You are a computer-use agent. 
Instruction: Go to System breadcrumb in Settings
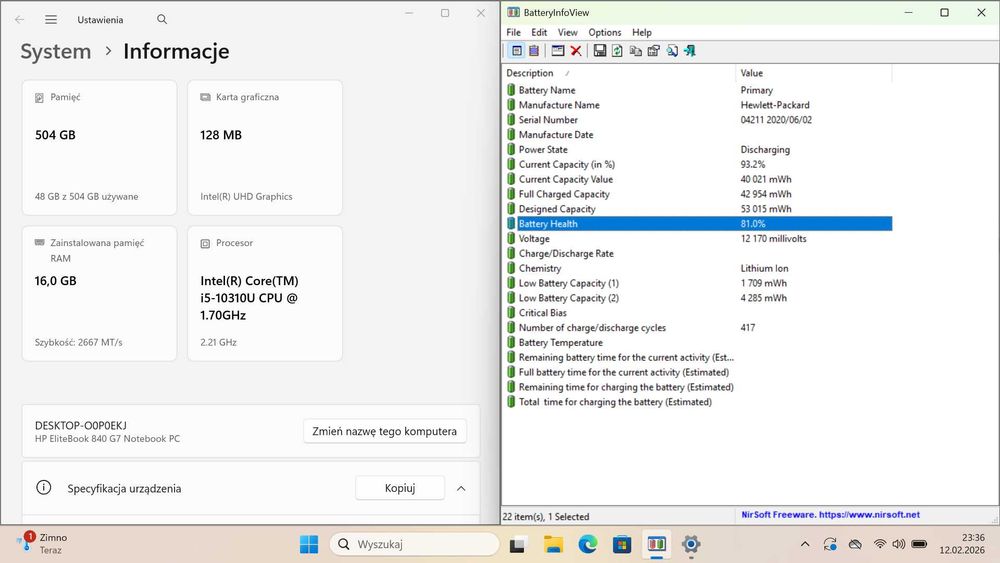(x=55, y=52)
